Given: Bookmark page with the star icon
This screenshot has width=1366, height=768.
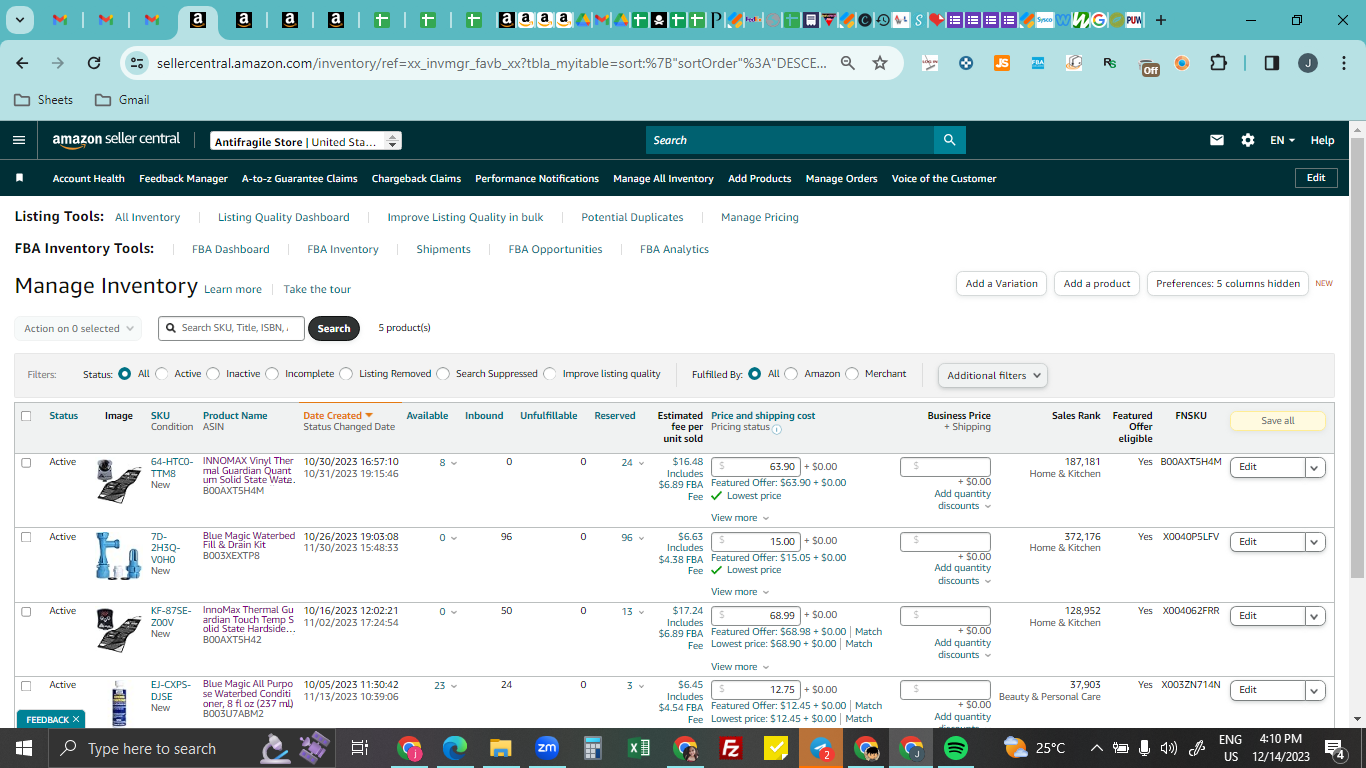Looking at the screenshot, I should point(880,63).
